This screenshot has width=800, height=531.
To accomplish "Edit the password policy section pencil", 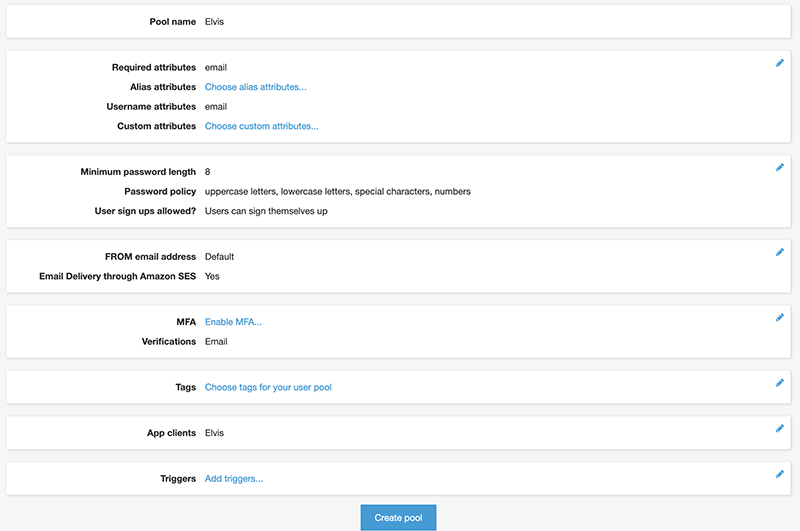I will [780, 167].
